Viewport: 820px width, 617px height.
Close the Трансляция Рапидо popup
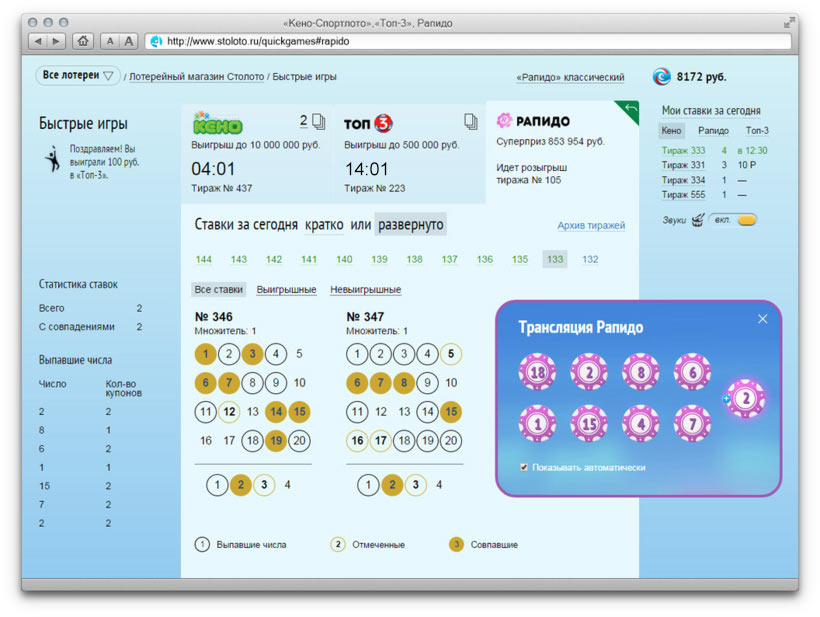click(x=762, y=319)
